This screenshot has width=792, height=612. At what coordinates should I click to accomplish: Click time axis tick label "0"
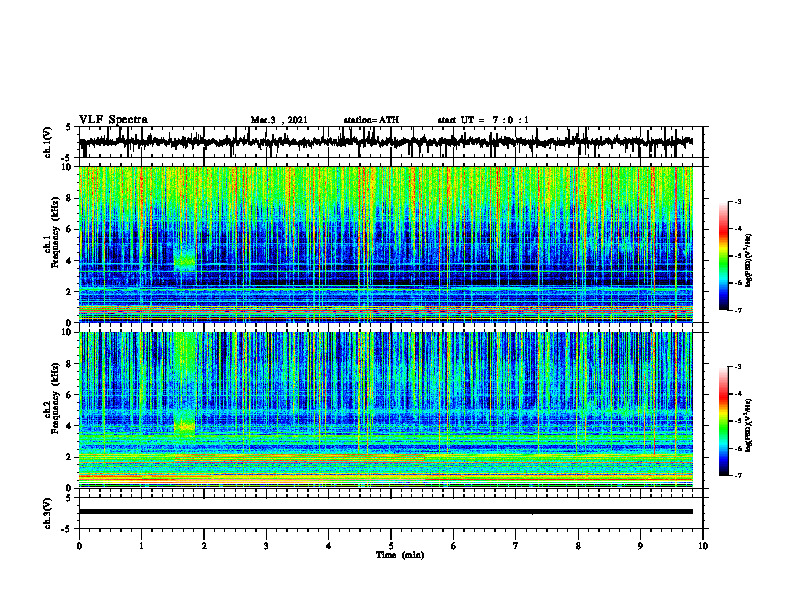79,546
